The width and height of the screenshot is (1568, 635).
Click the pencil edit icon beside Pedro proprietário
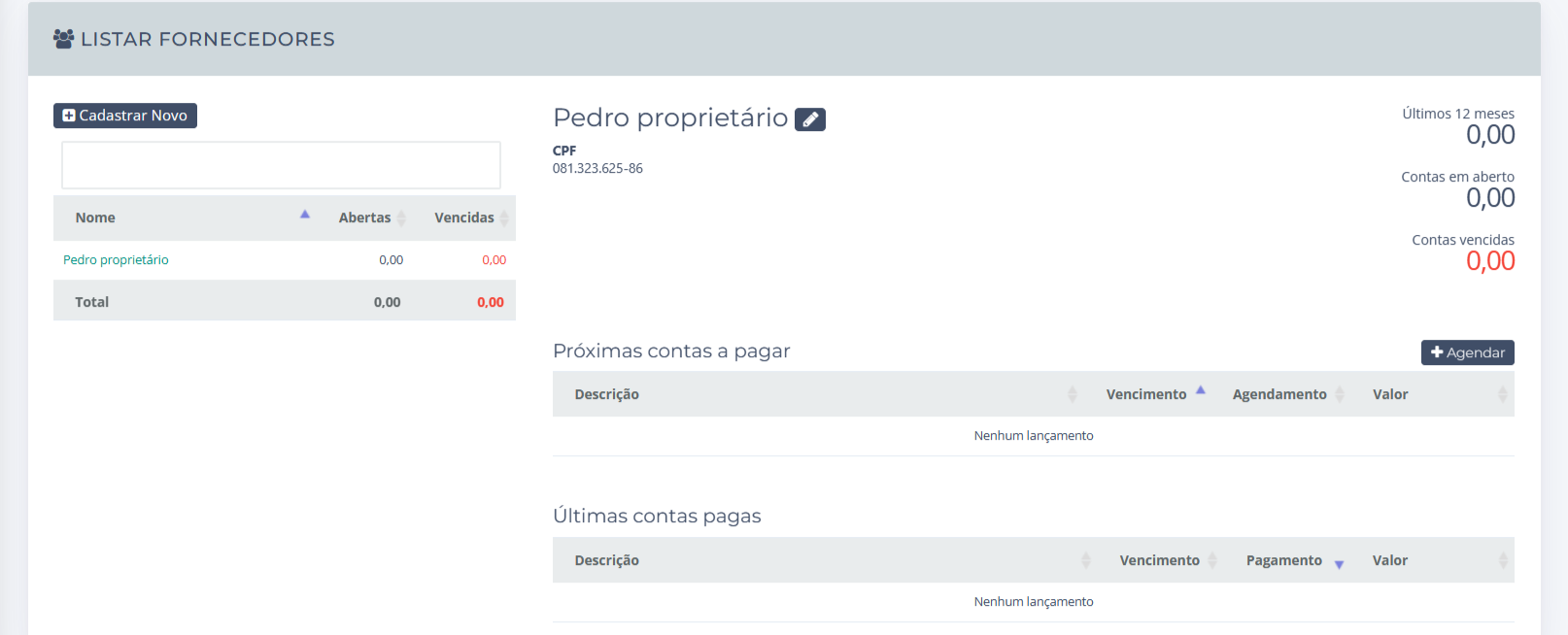(809, 119)
